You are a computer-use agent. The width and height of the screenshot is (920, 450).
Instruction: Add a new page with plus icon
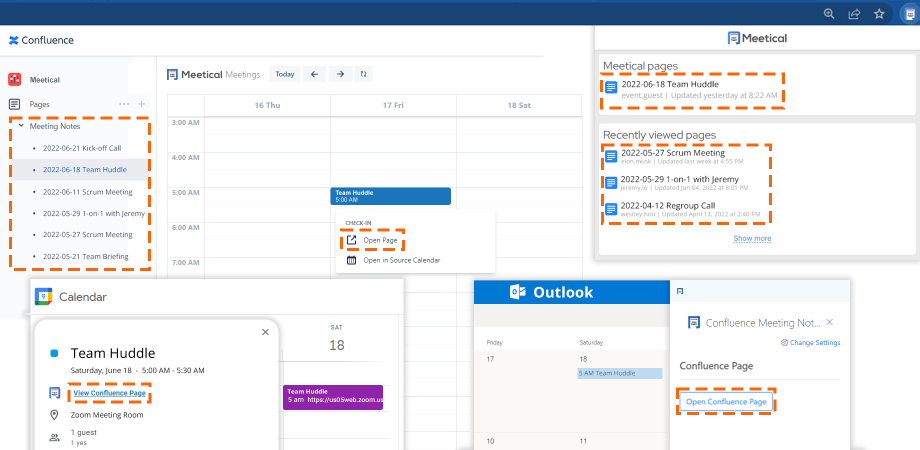click(141, 104)
